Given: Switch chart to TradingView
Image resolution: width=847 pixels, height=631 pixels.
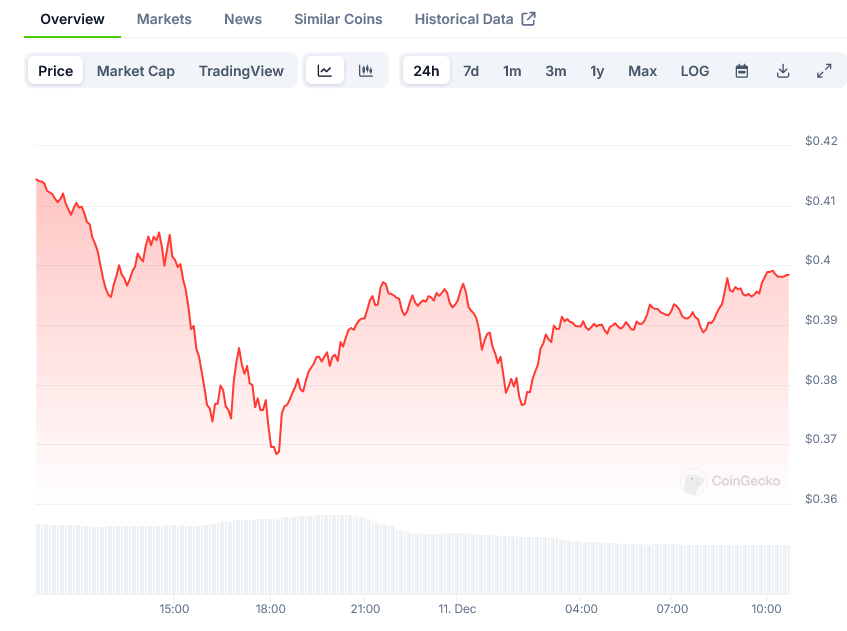Looking at the screenshot, I should coord(241,71).
